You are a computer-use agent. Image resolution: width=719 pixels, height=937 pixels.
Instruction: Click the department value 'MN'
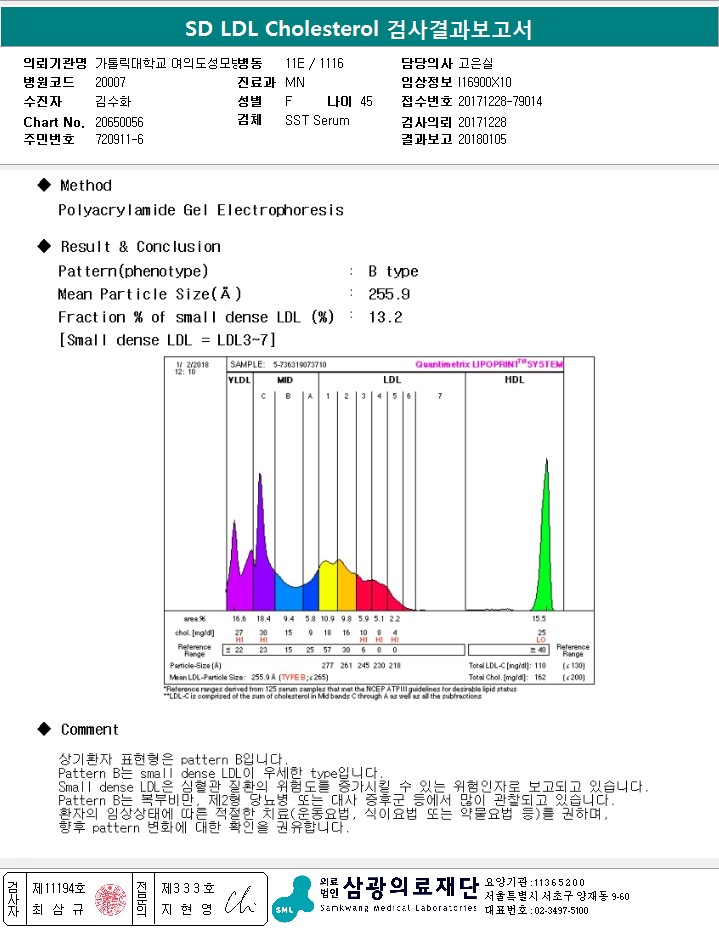[x=295, y=82]
